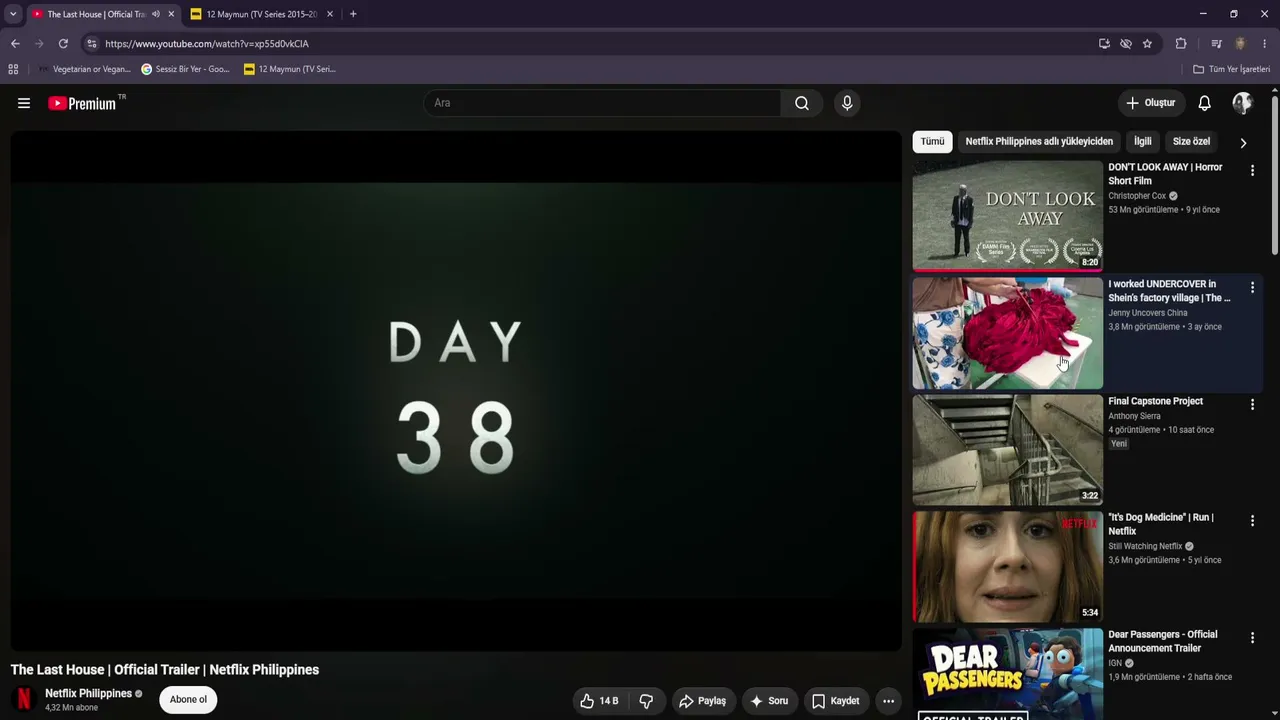Share the video with Paylaş
The height and width of the screenshot is (720, 1280).
[702, 701]
